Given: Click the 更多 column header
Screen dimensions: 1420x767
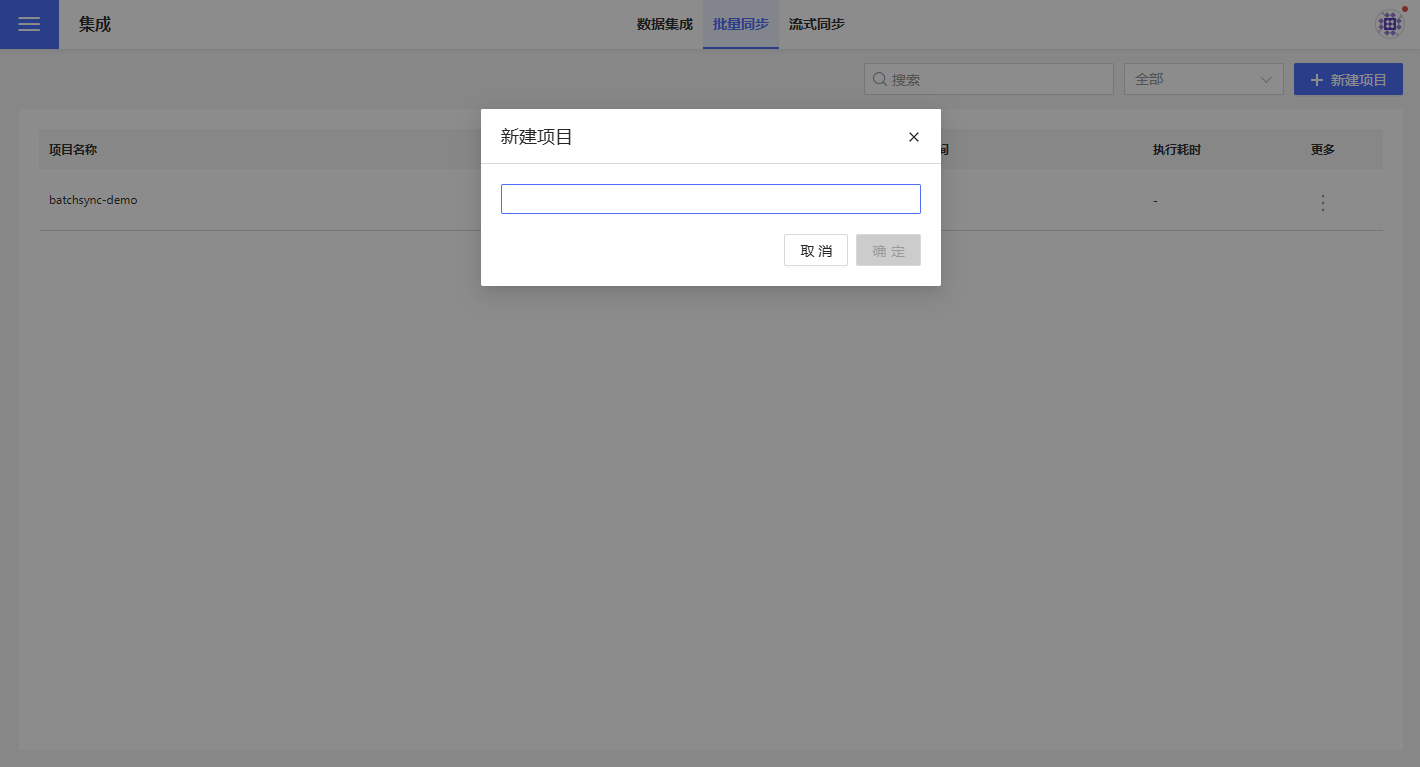Looking at the screenshot, I should (1322, 150).
